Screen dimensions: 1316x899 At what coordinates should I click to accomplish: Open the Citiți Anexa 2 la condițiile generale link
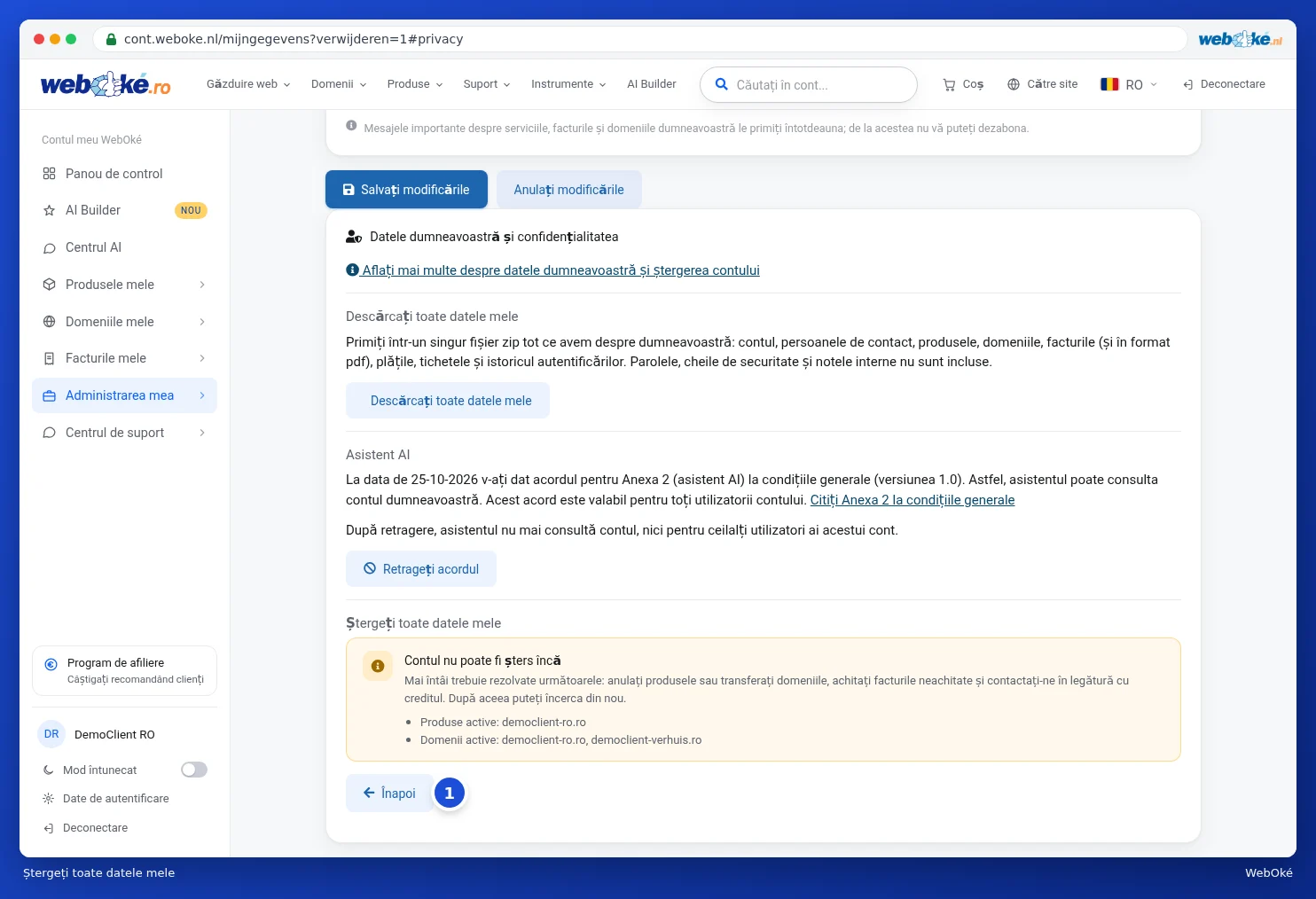[x=913, y=500]
